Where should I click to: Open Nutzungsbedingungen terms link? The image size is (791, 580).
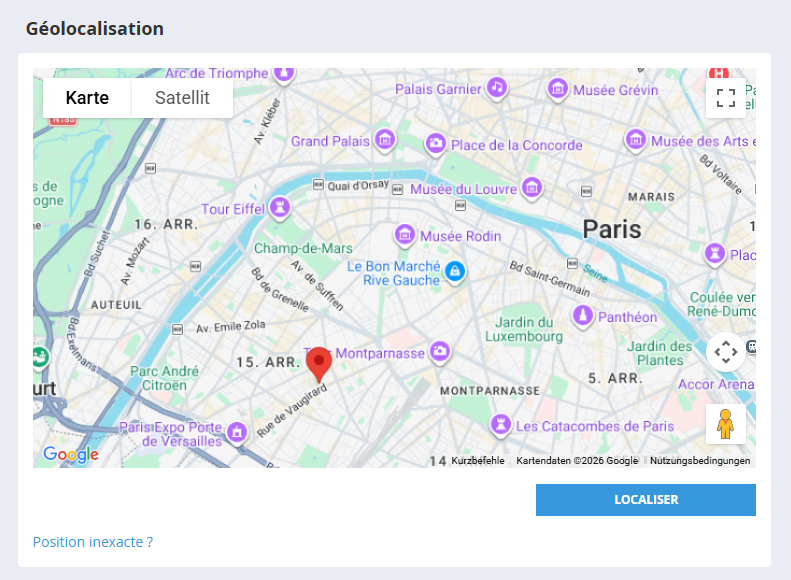(x=700, y=460)
